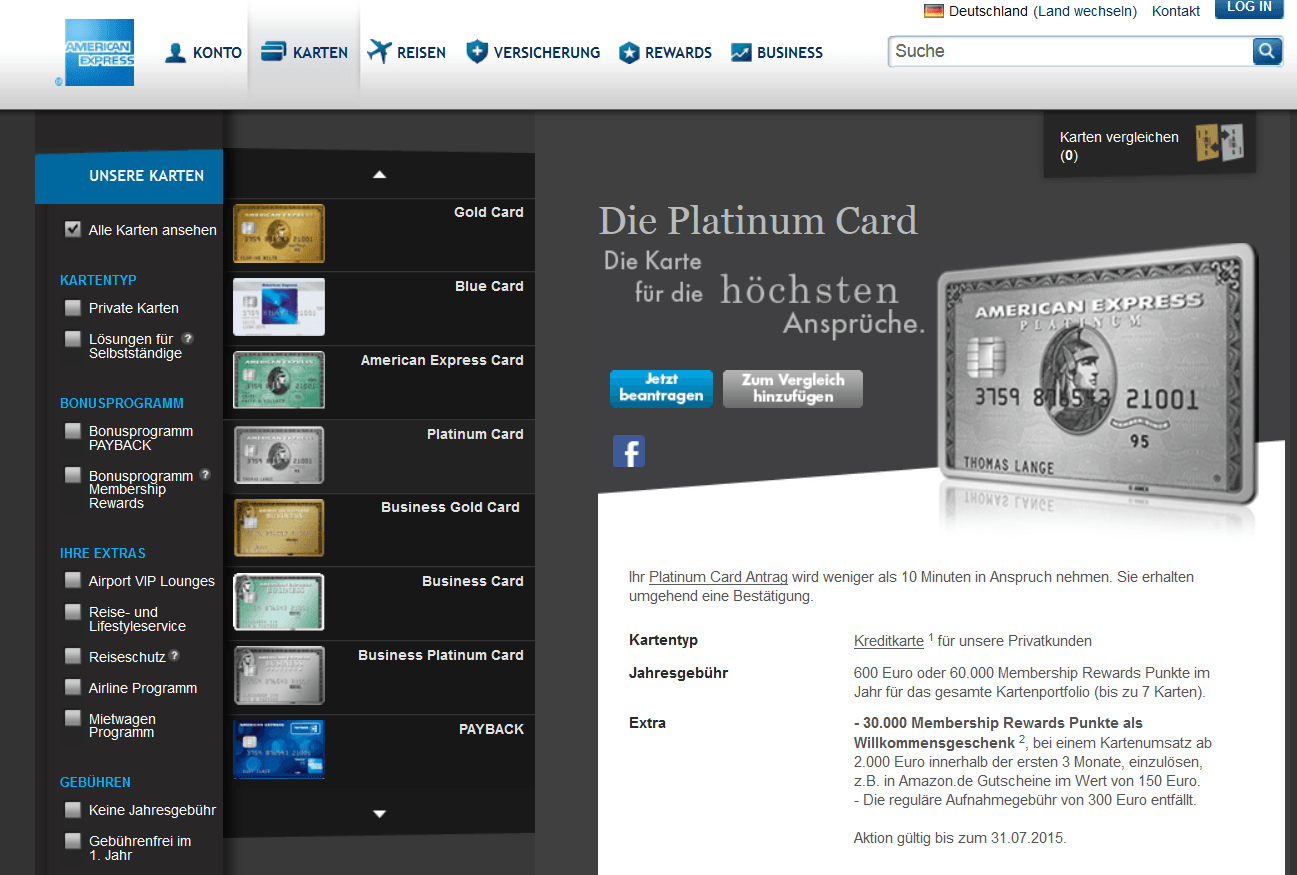Tick Reise- und Lifestyleservice checkbox
The height and width of the screenshot is (875, 1297).
point(72,611)
